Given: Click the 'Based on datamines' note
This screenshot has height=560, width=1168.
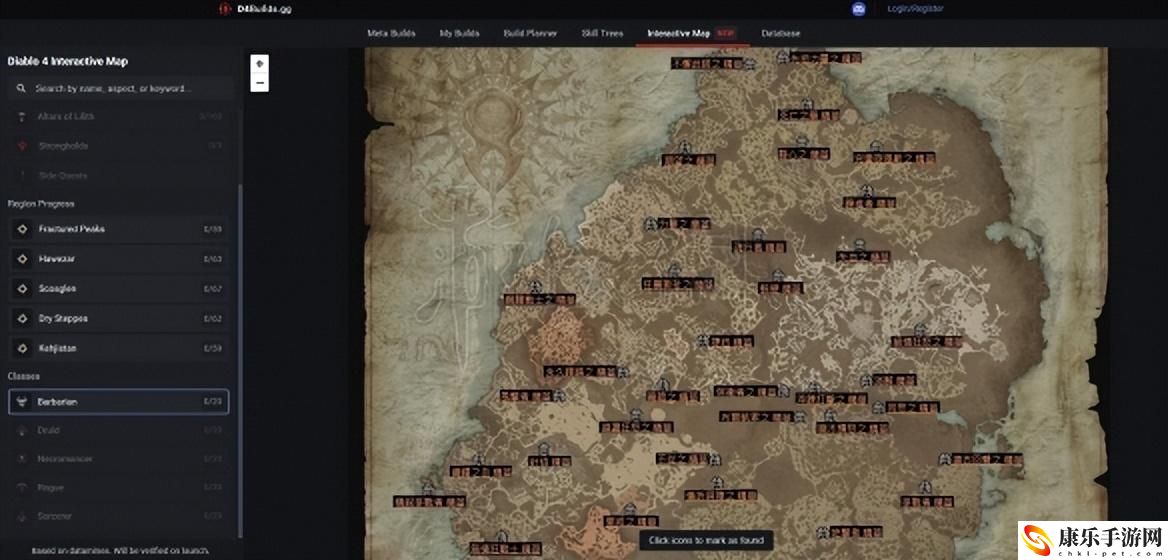Looking at the screenshot, I should tap(119, 551).
